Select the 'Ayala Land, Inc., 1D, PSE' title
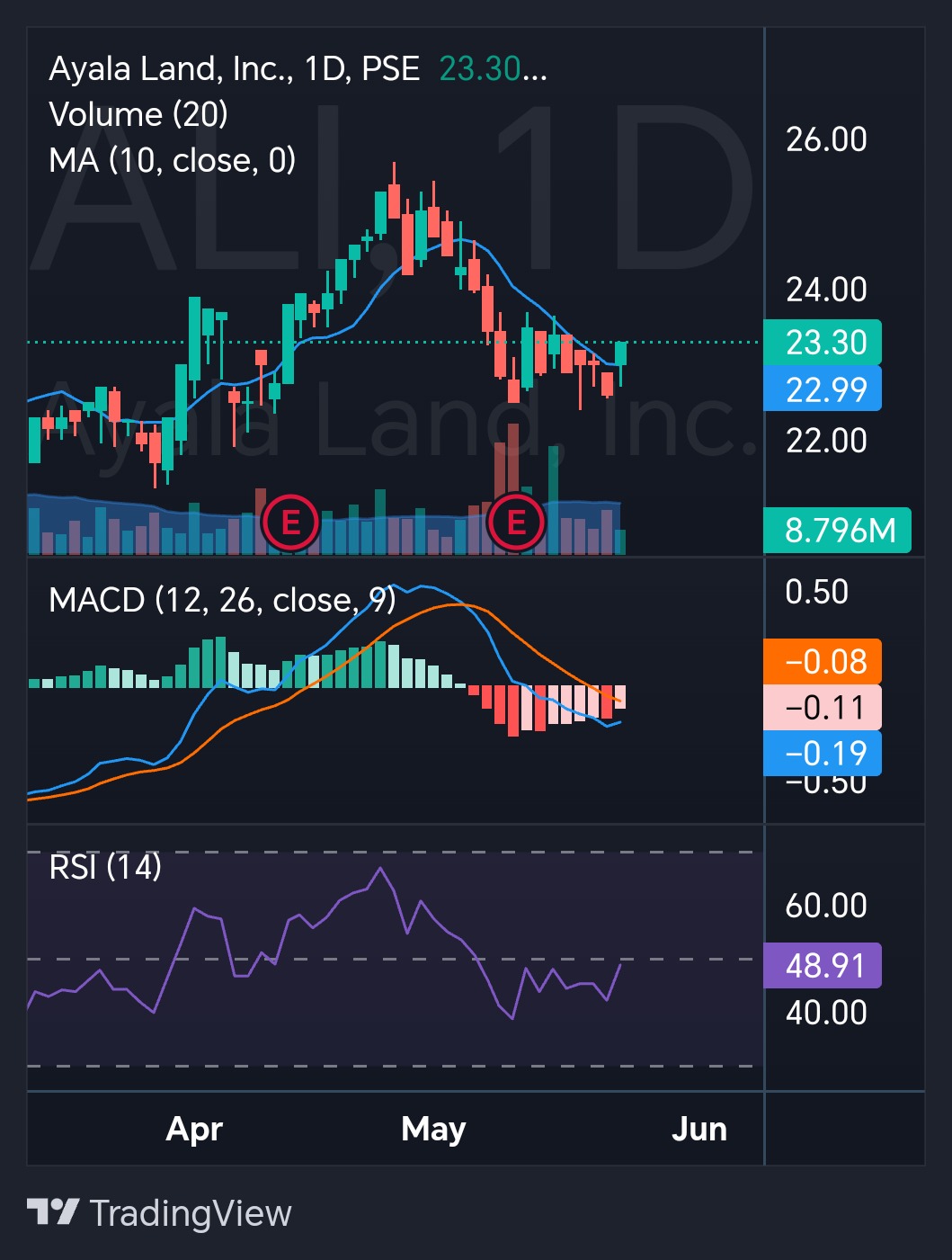The image size is (952, 1260). pyautogui.click(x=234, y=69)
